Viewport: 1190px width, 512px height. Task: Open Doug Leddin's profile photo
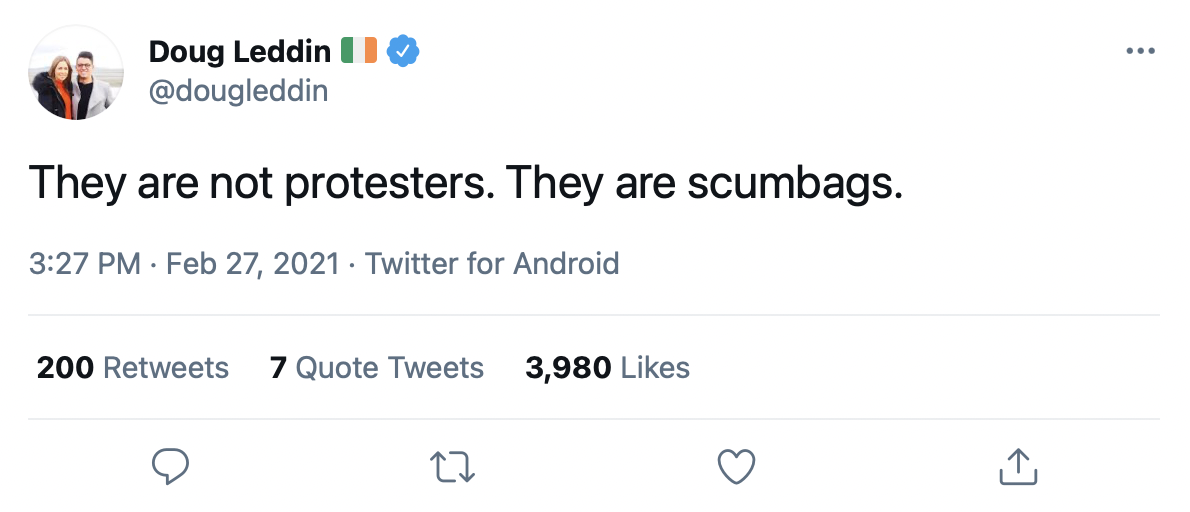click(76, 72)
